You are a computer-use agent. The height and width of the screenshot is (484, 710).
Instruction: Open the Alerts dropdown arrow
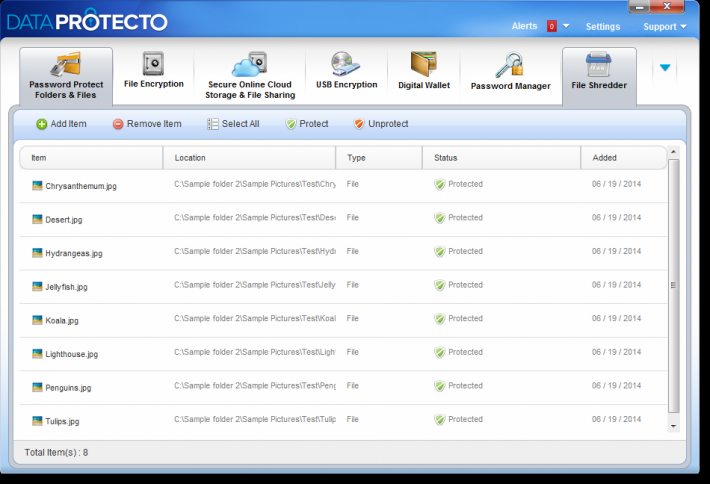[x=566, y=26]
